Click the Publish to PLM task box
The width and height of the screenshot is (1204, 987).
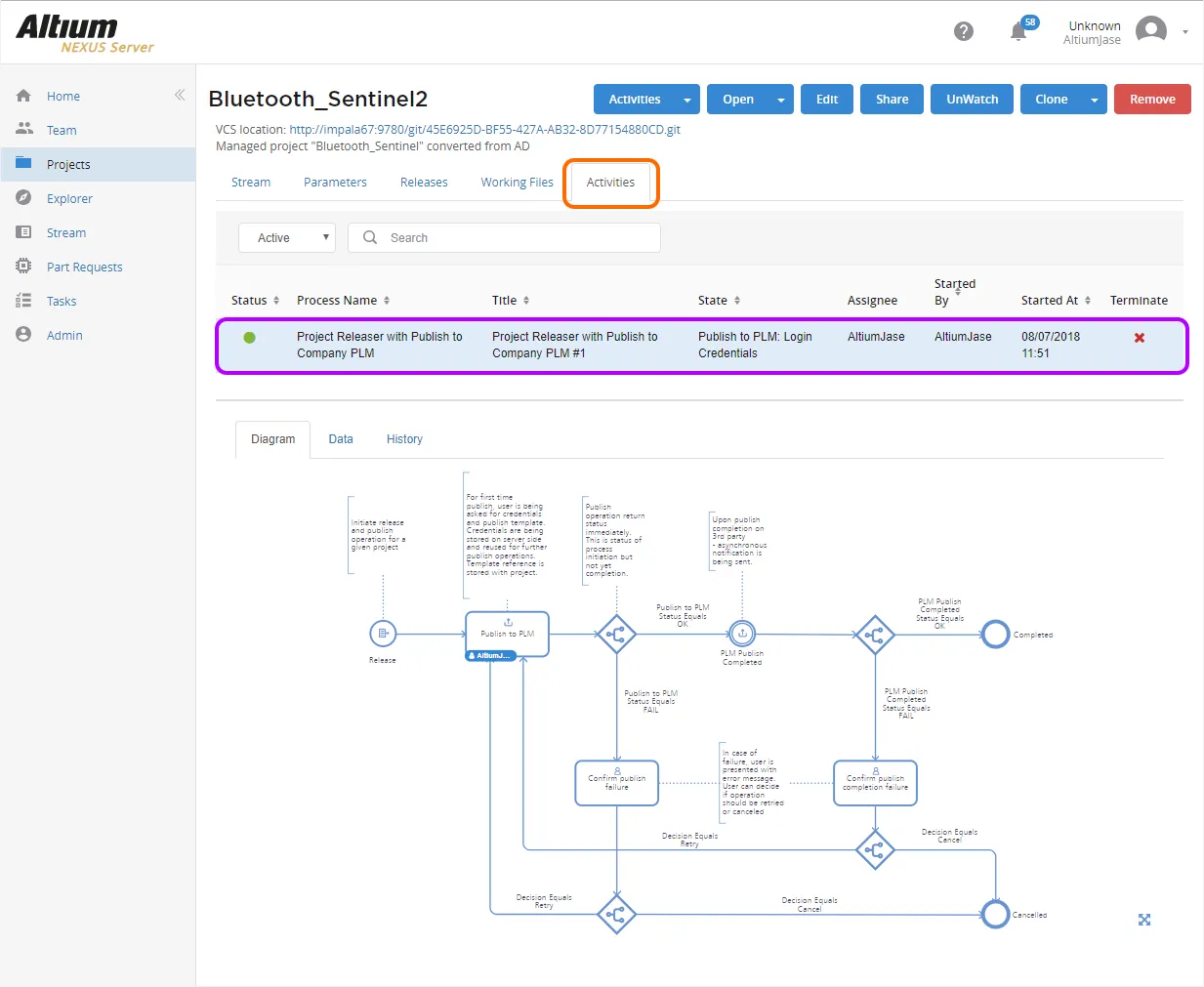[507, 635]
